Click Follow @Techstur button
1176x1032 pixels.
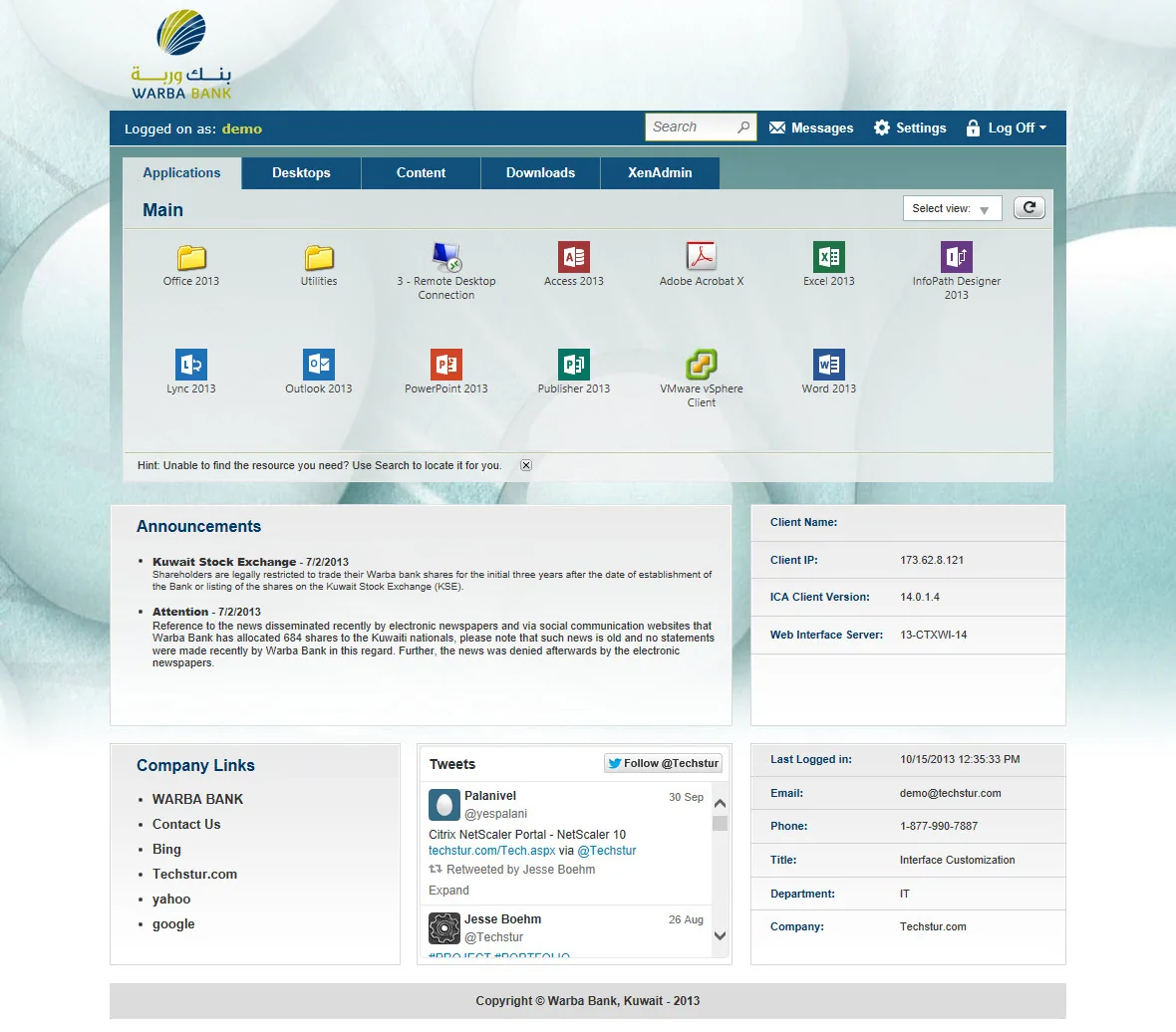(663, 763)
